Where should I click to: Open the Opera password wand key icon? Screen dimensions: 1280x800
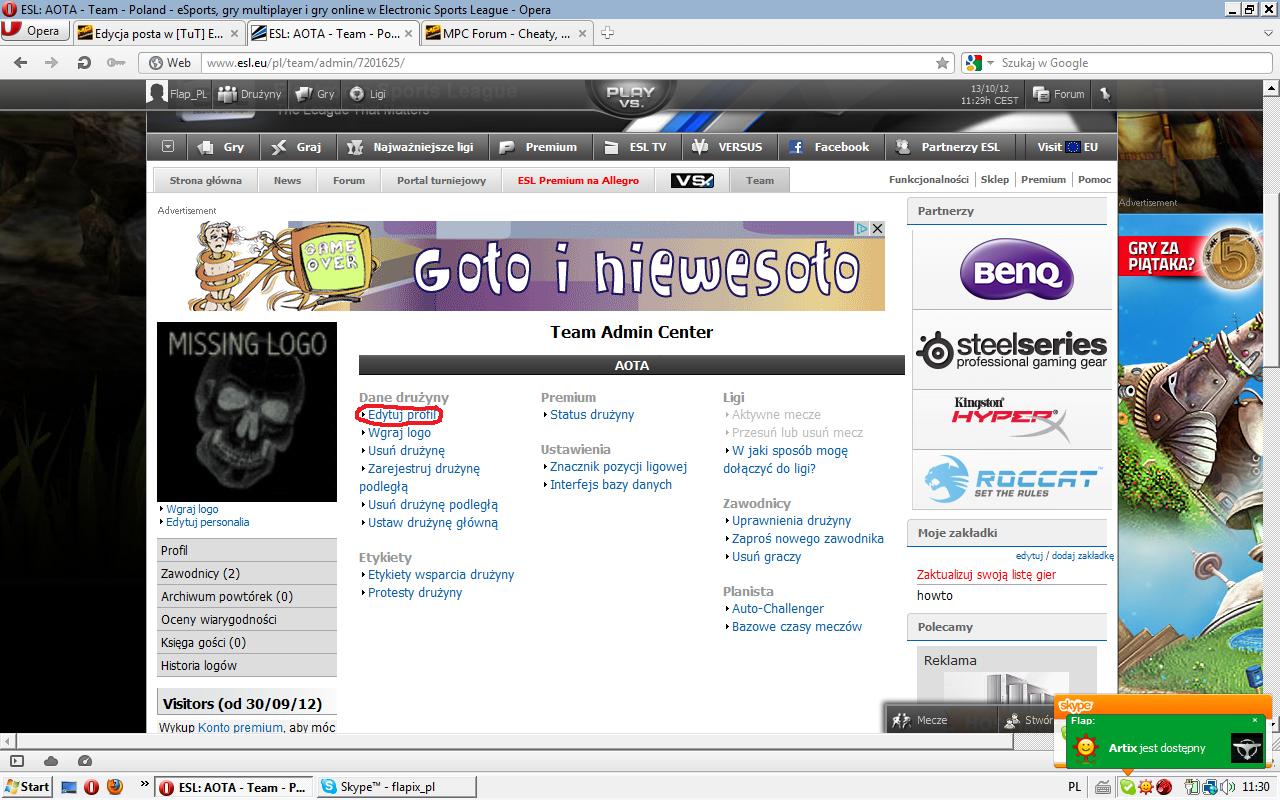[118, 62]
